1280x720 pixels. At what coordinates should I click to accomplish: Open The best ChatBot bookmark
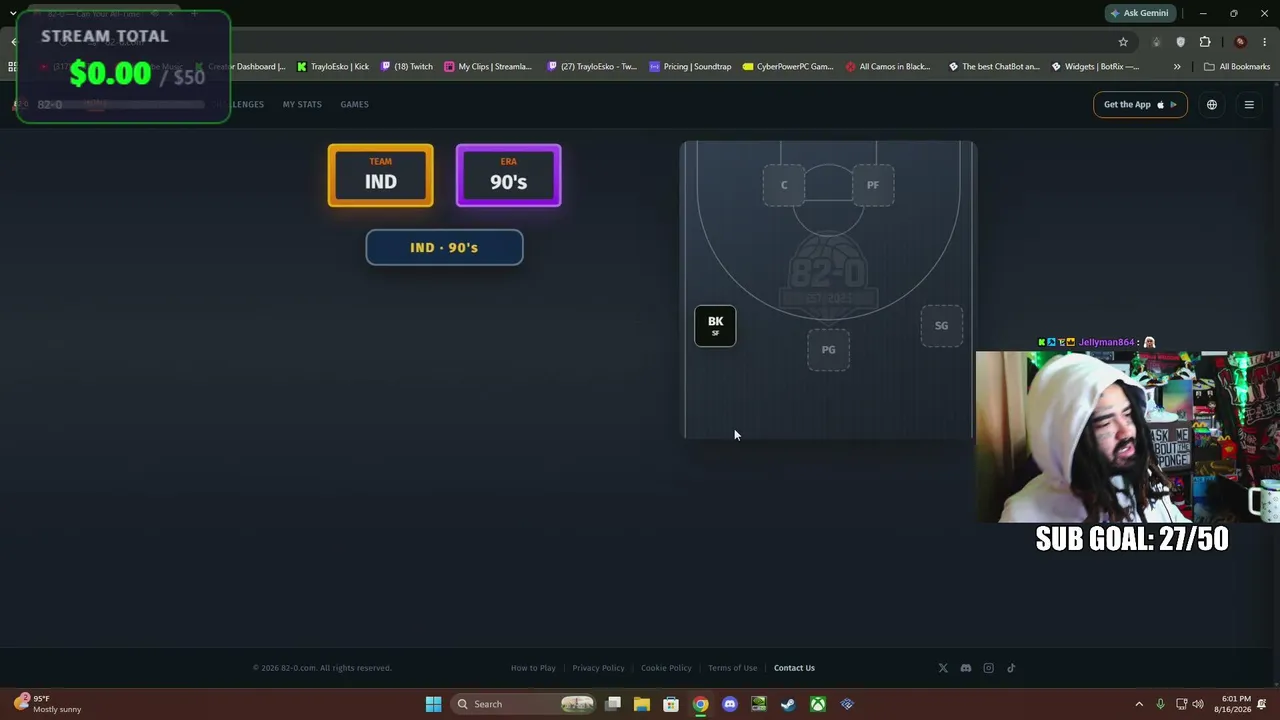[x=994, y=67]
